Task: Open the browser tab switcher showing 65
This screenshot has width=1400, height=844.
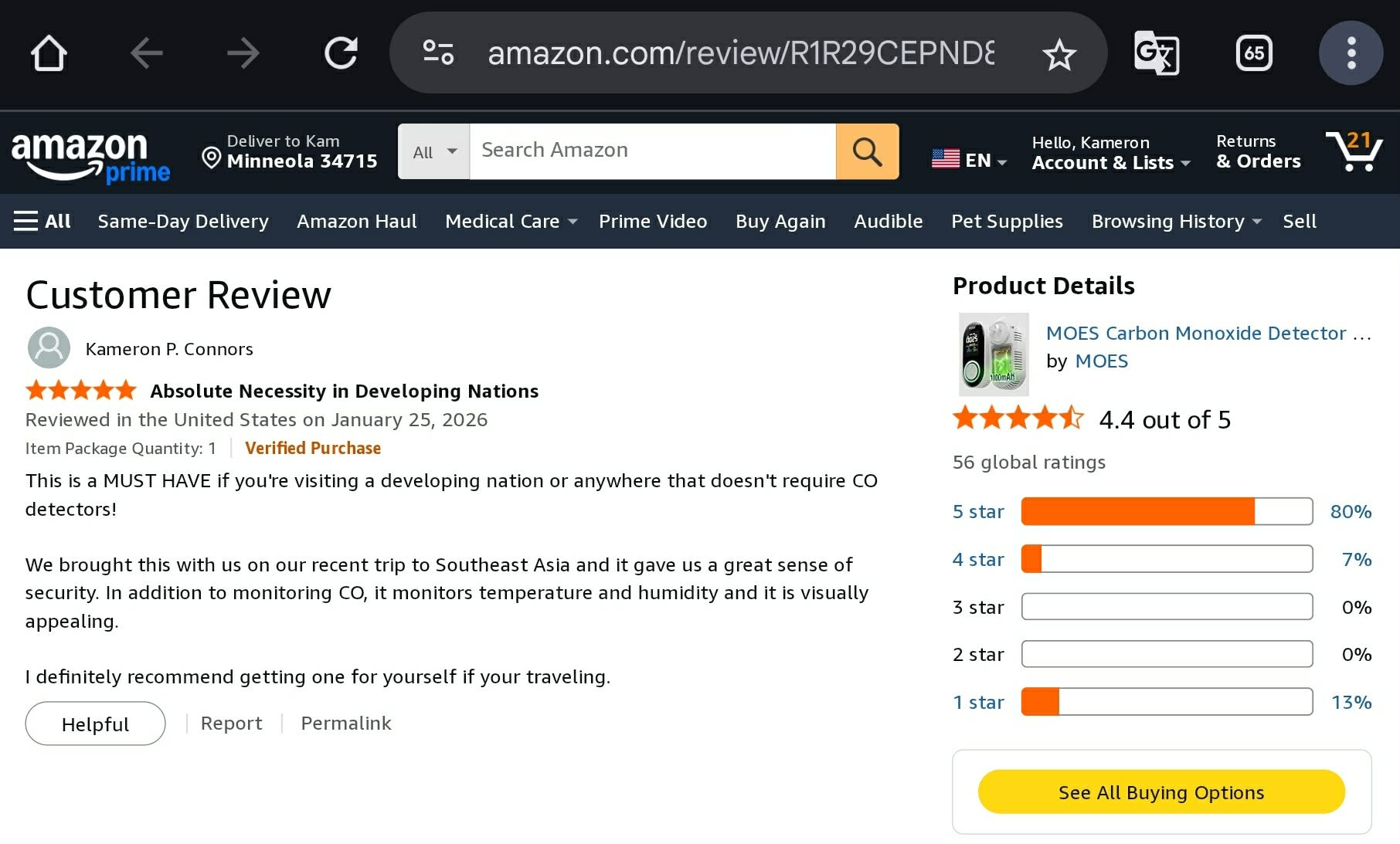Action: [x=1253, y=53]
